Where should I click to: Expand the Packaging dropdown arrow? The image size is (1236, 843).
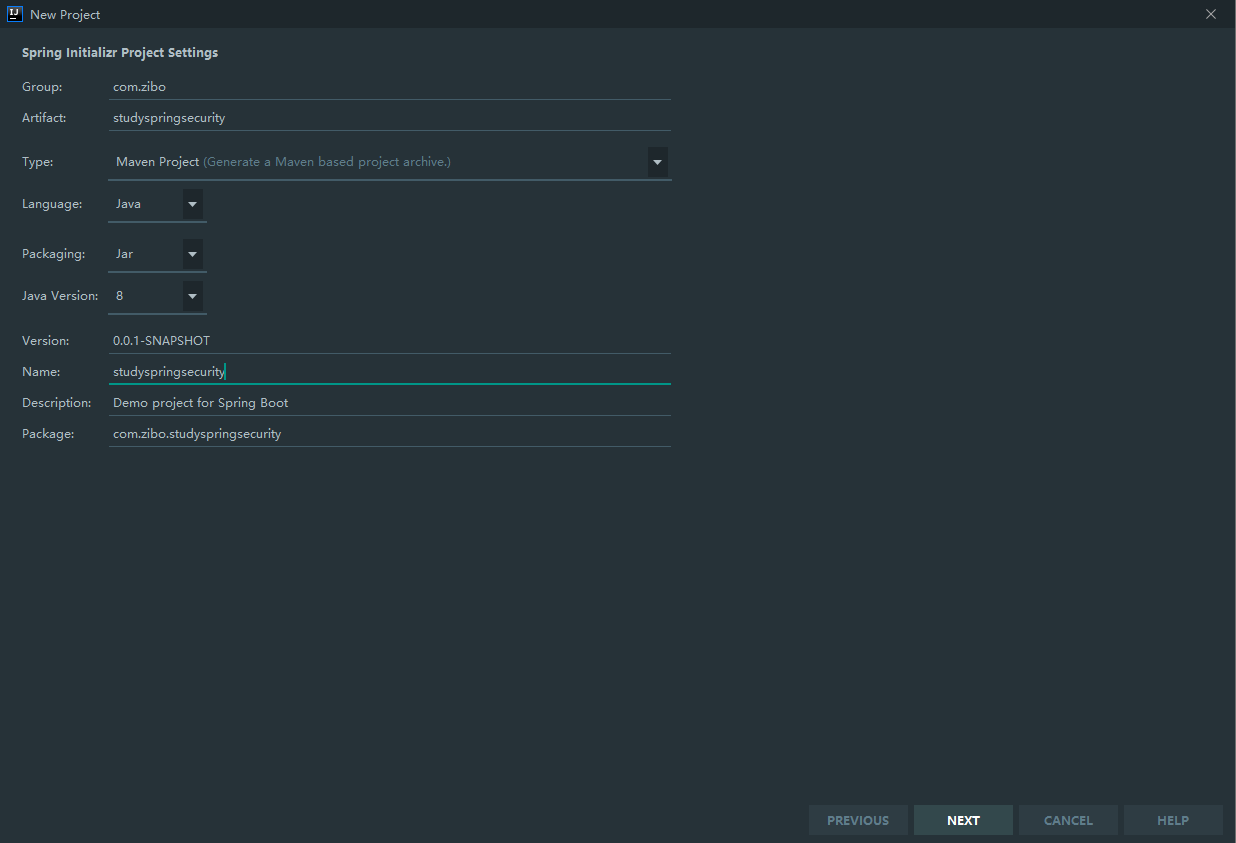click(193, 254)
